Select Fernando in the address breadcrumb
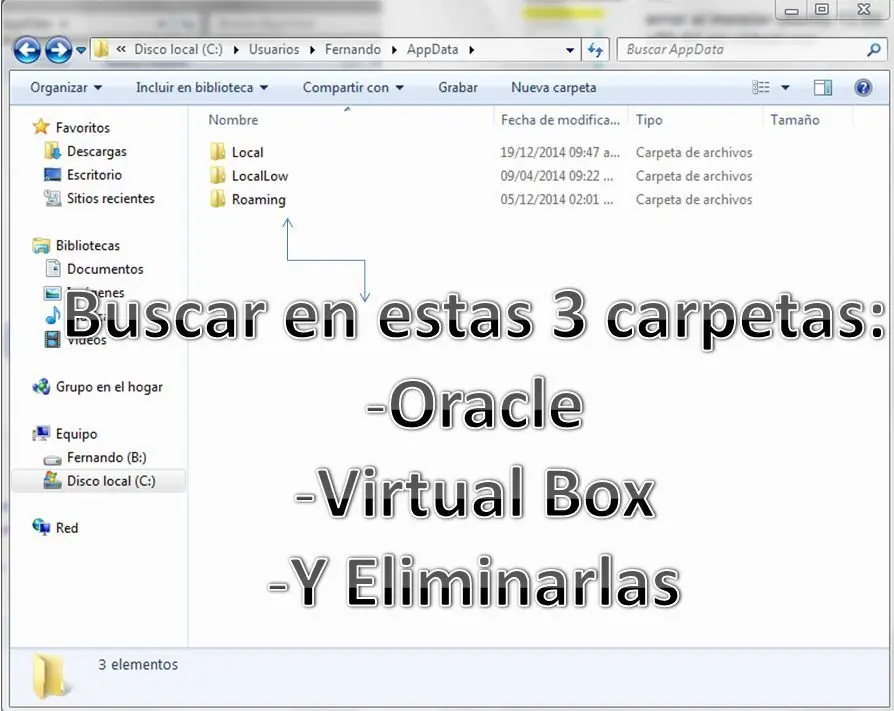This screenshot has width=894, height=711. tap(353, 50)
